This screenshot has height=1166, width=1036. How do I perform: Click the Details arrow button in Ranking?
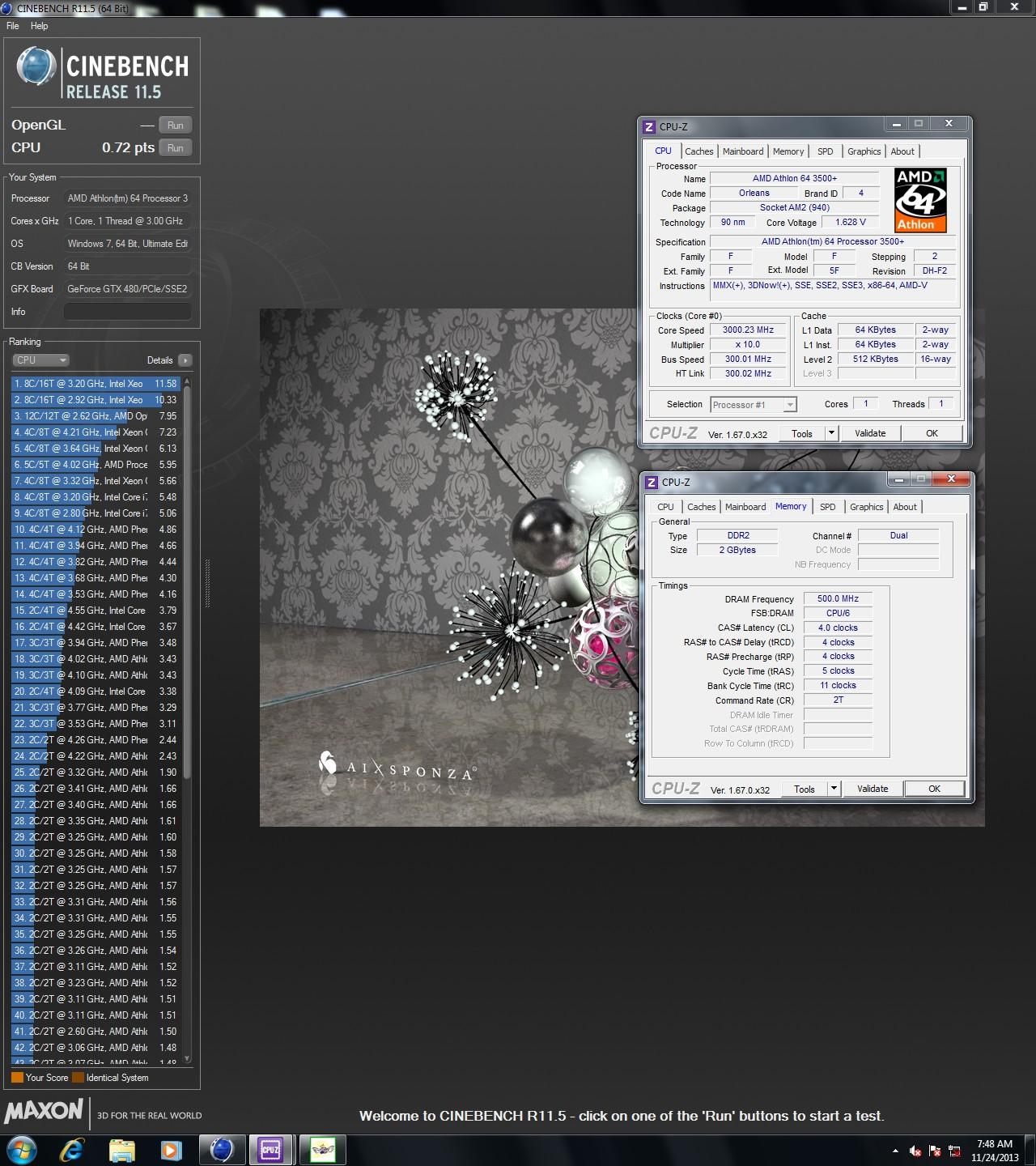[185, 360]
